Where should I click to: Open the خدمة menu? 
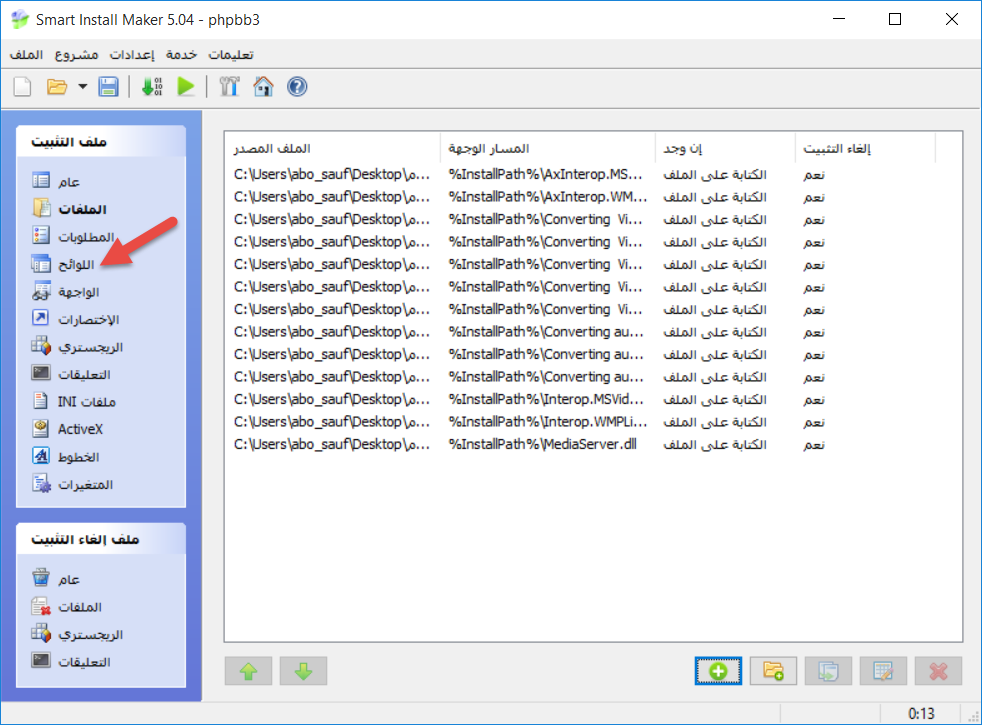(182, 55)
